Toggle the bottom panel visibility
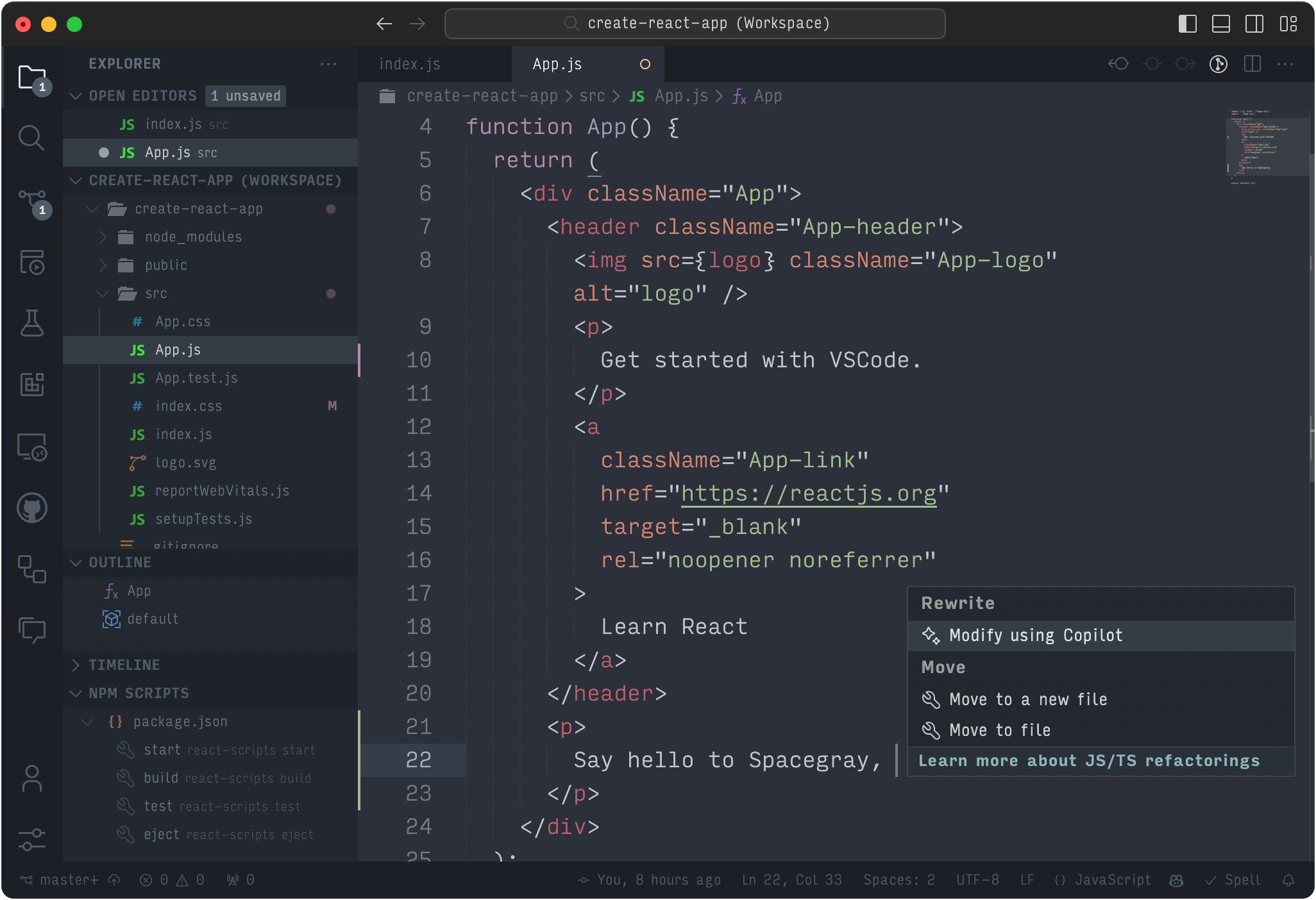Image resolution: width=1316 pixels, height=900 pixels. 1221,24
